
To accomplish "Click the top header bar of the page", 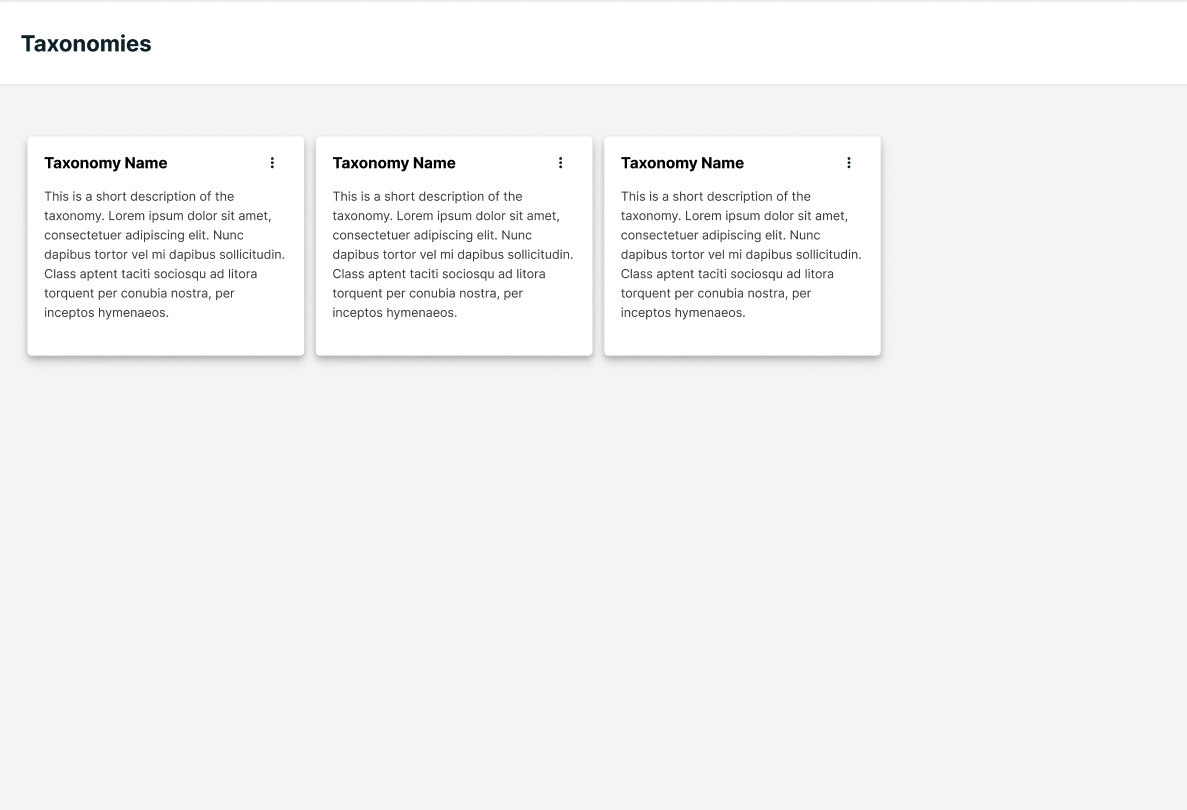I will click(x=593, y=43).
